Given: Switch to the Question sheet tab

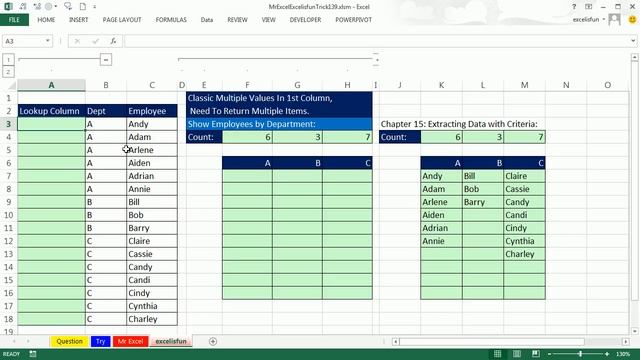Looking at the screenshot, I should [69, 341].
